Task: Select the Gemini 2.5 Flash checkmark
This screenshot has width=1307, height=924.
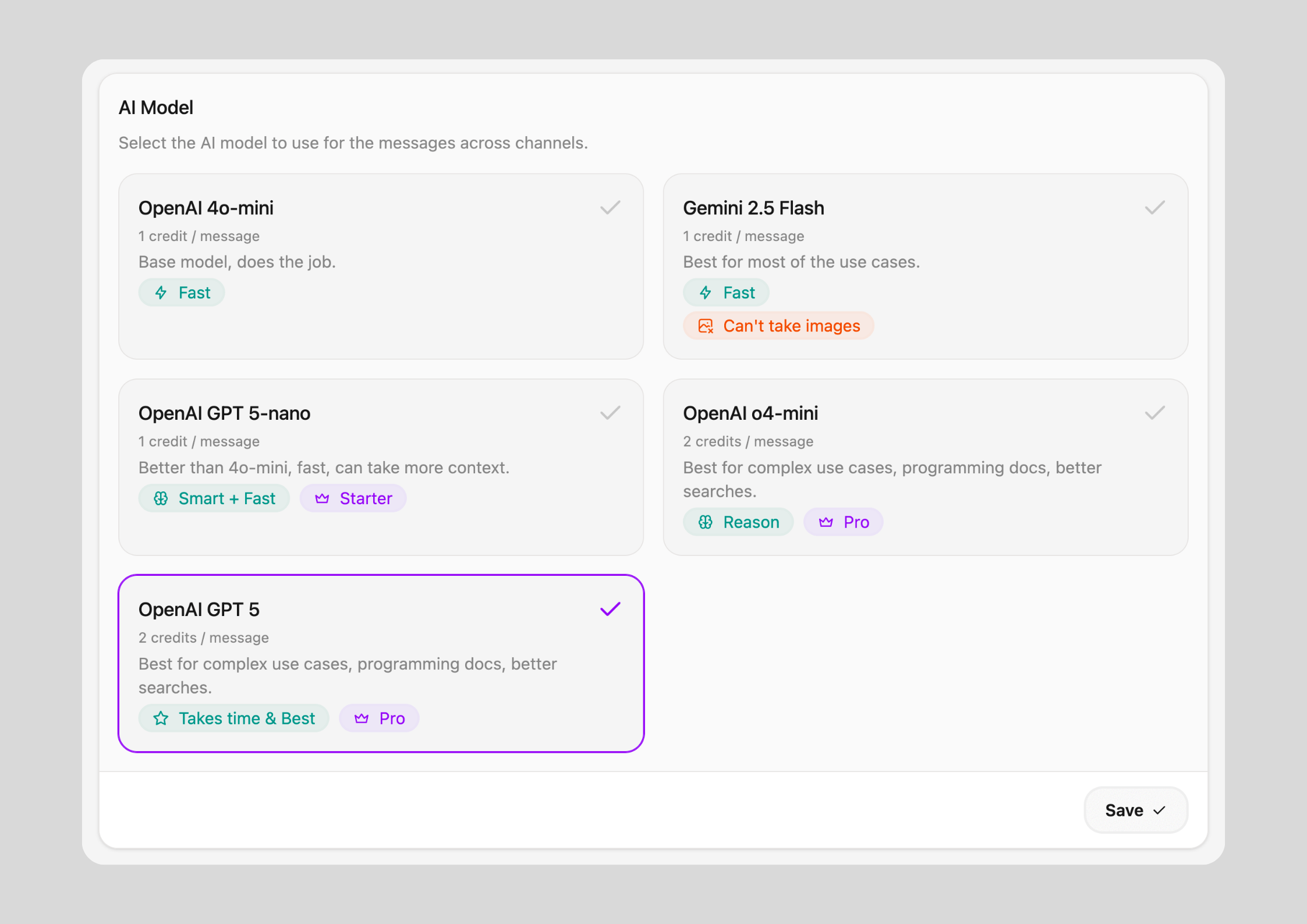Action: tap(1154, 208)
